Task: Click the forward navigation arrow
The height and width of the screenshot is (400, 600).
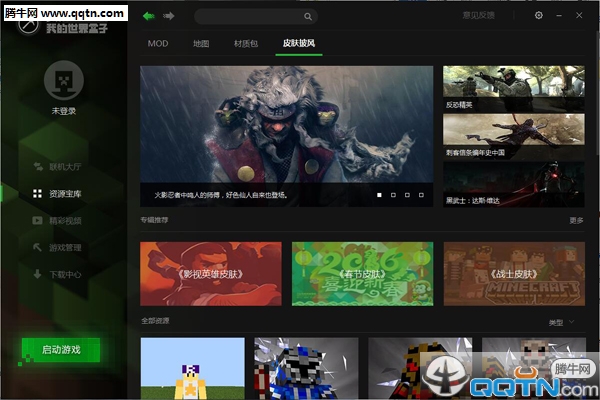Action: [x=169, y=16]
